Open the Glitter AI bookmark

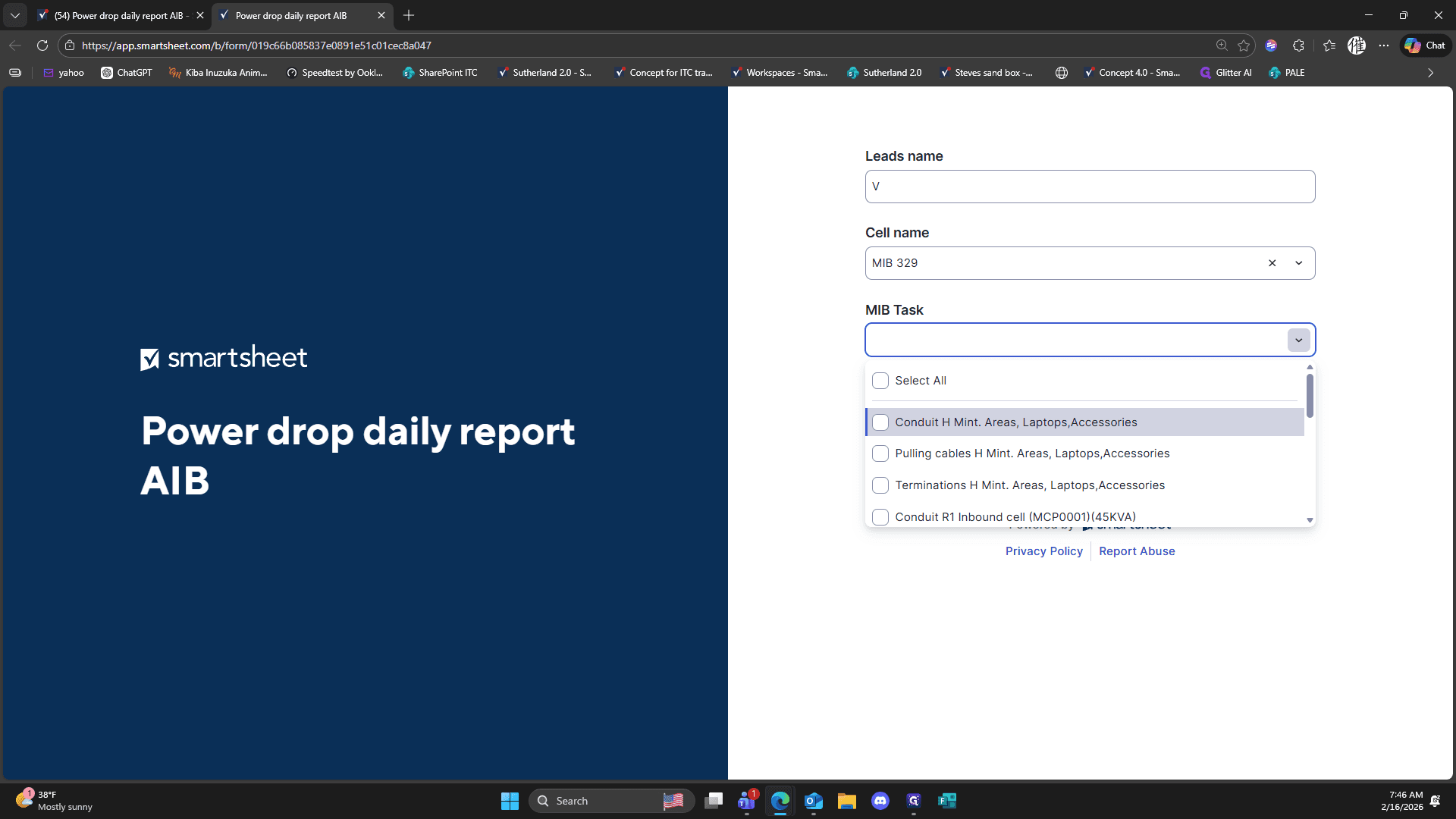1225,73
